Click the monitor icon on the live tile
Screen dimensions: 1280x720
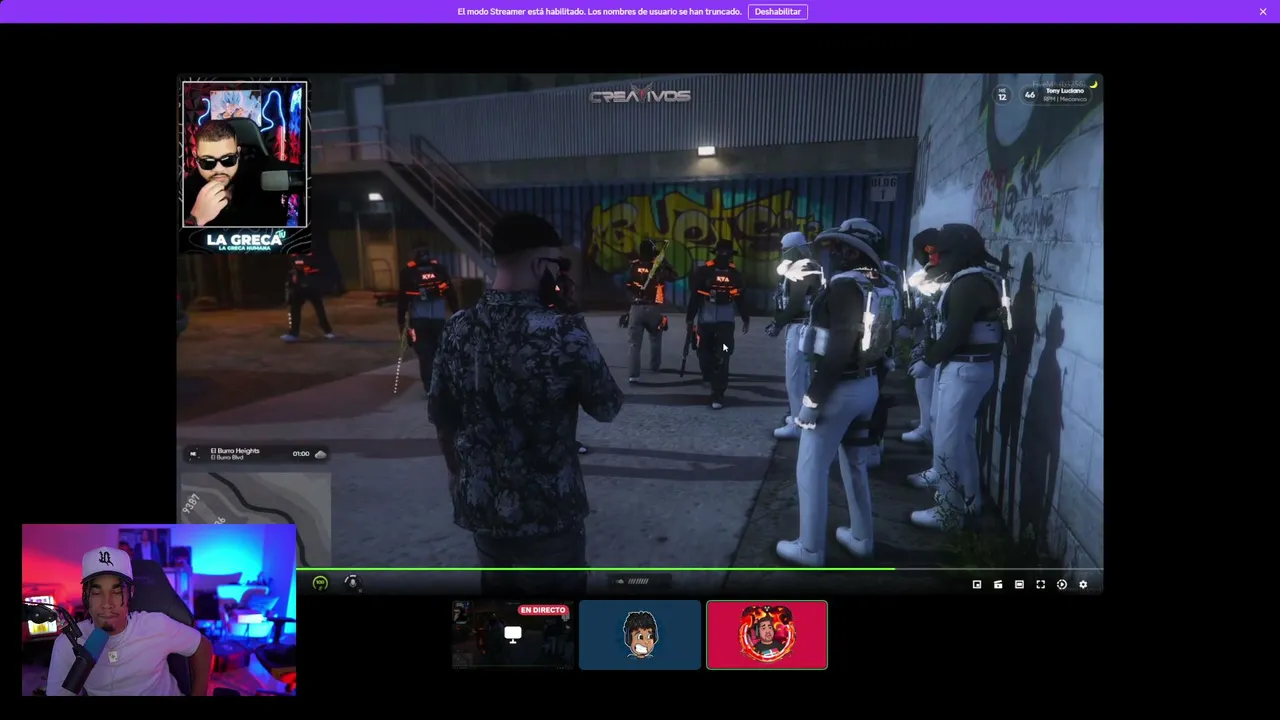pos(513,635)
